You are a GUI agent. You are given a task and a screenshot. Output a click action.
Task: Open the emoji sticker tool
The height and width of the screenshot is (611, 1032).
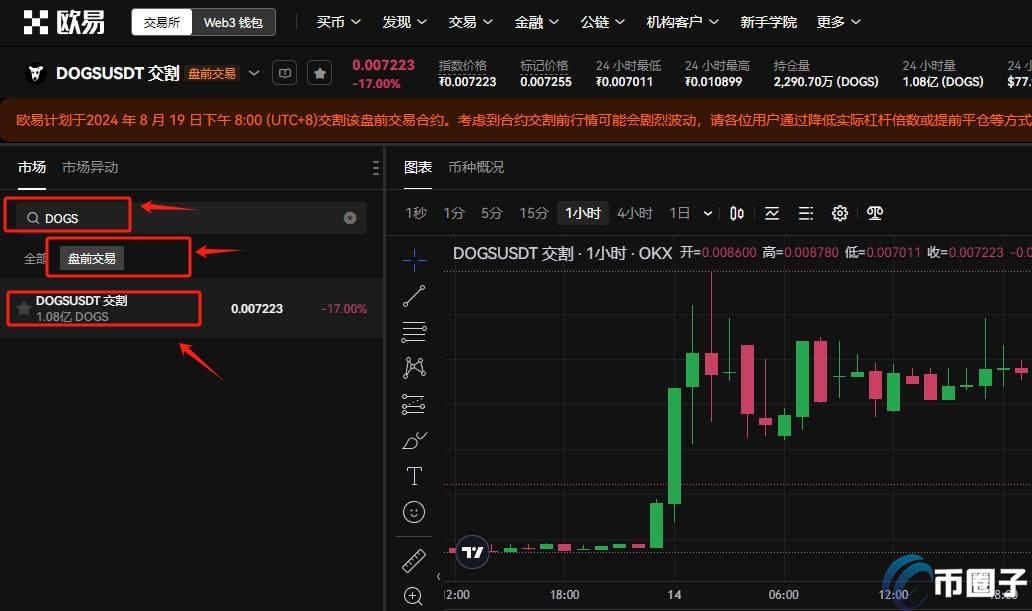pos(414,512)
